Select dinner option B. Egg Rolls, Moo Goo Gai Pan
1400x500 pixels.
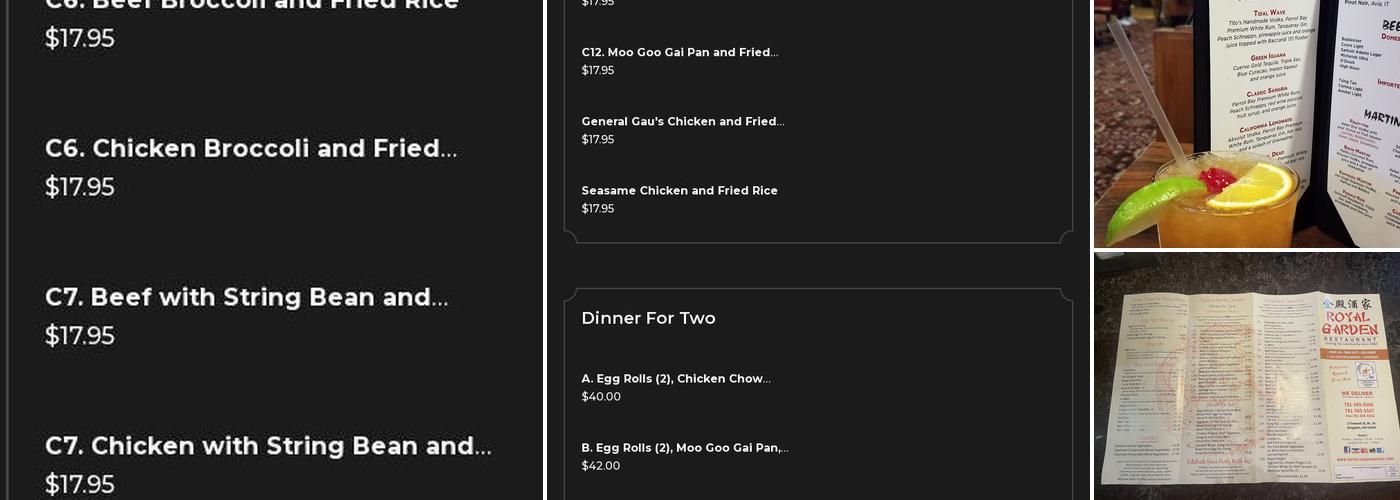[x=684, y=448]
